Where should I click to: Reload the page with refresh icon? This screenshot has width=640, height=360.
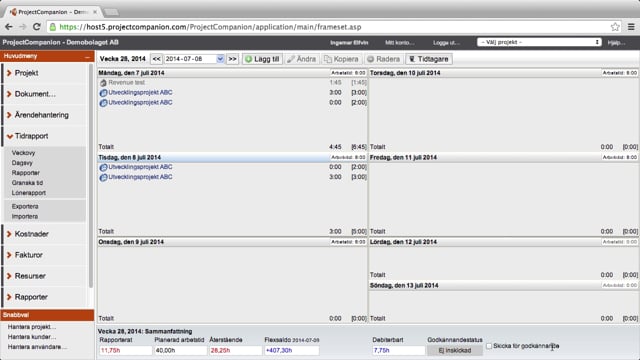(x=37, y=27)
